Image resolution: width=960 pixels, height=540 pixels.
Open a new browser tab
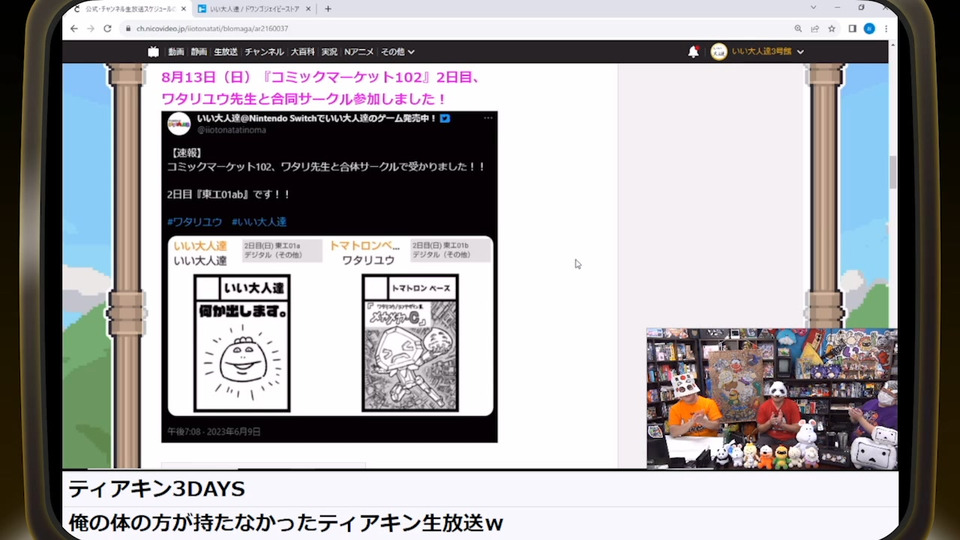(x=328, y=9)
